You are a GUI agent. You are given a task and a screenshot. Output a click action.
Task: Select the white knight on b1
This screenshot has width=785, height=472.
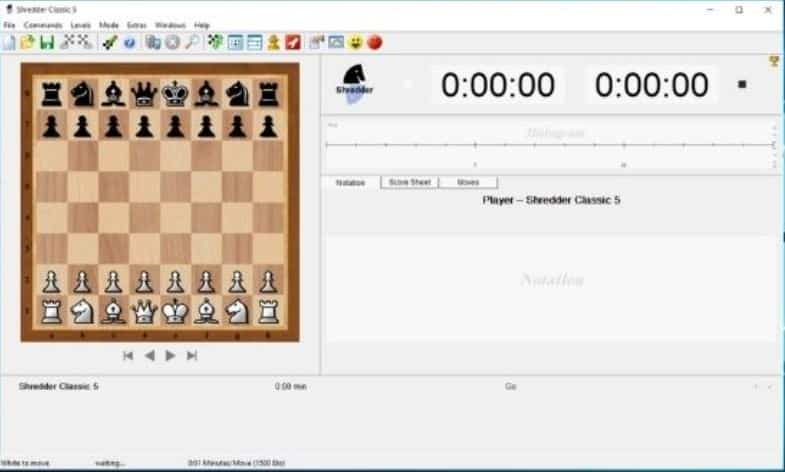pyautogui.click(x=82, y=311)
